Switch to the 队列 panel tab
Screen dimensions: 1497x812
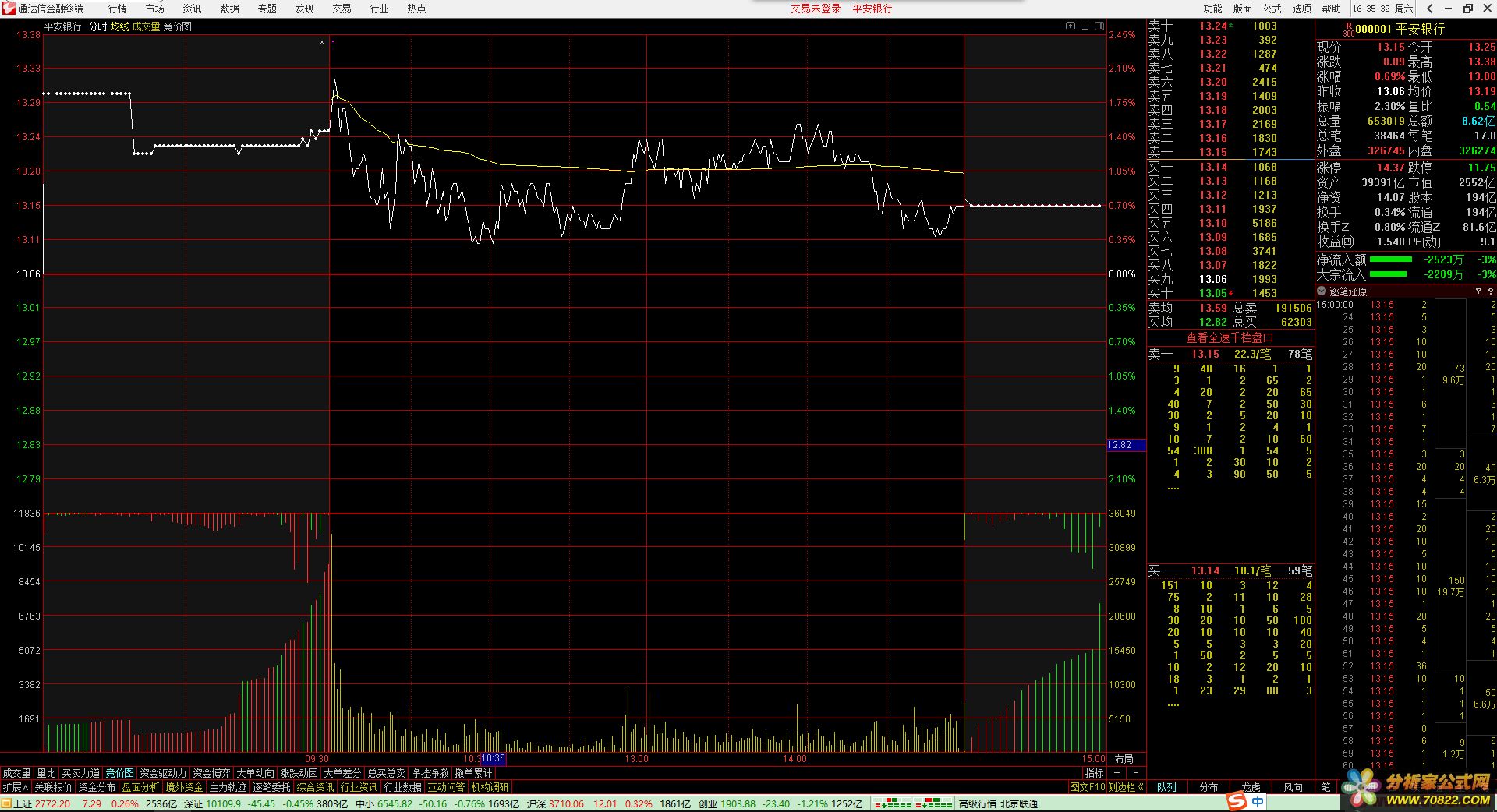point(1166,787)
